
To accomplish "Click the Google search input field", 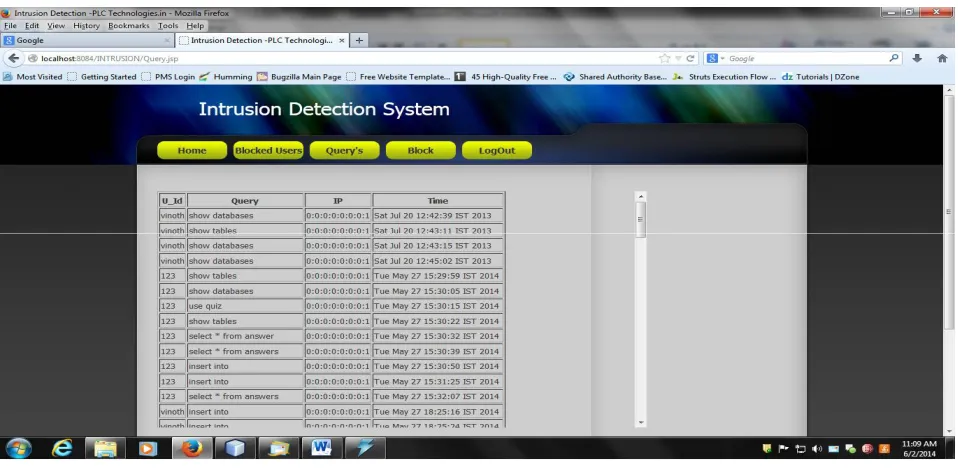I will (806, 59).
